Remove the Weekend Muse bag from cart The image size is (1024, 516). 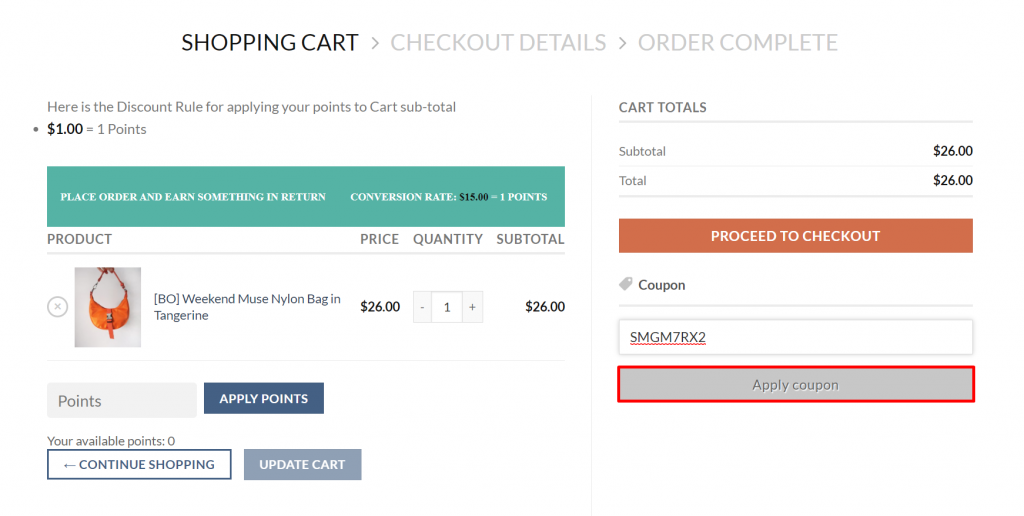point(57,306)
